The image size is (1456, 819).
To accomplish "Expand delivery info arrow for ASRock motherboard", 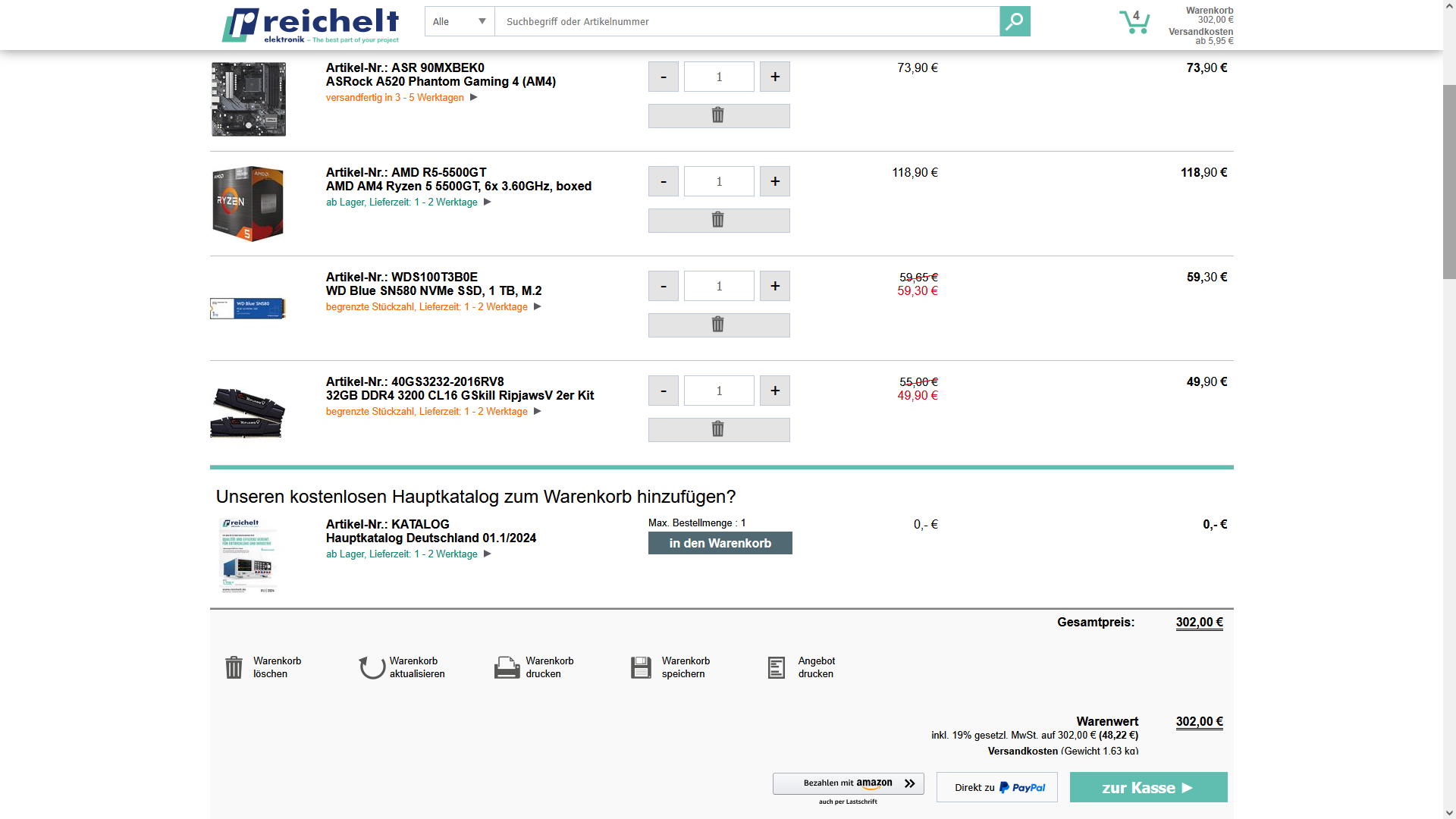I will (x=473, y=97).
